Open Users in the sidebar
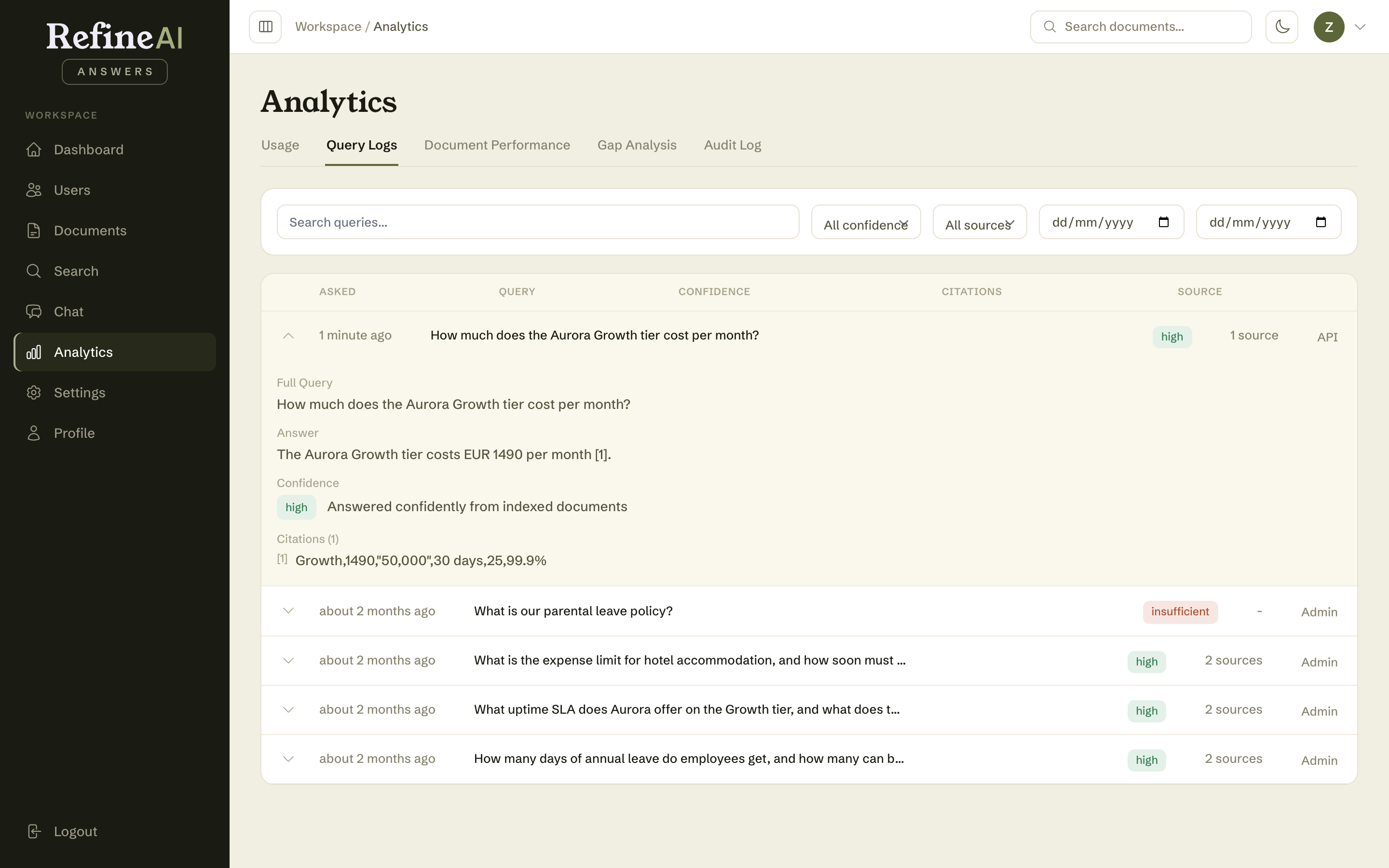 click(x=115, y=190)
